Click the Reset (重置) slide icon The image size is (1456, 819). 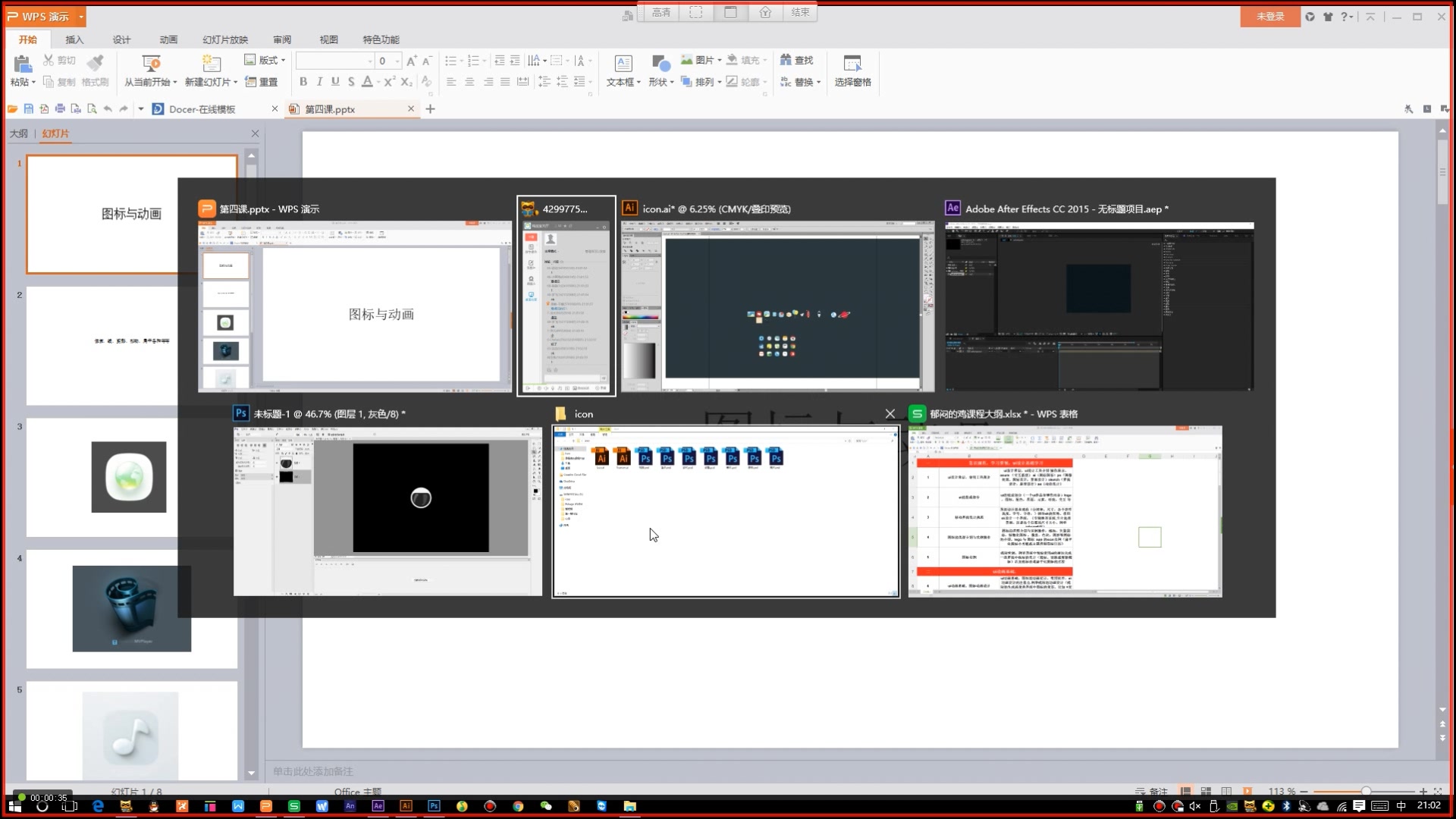click(251, 82)
